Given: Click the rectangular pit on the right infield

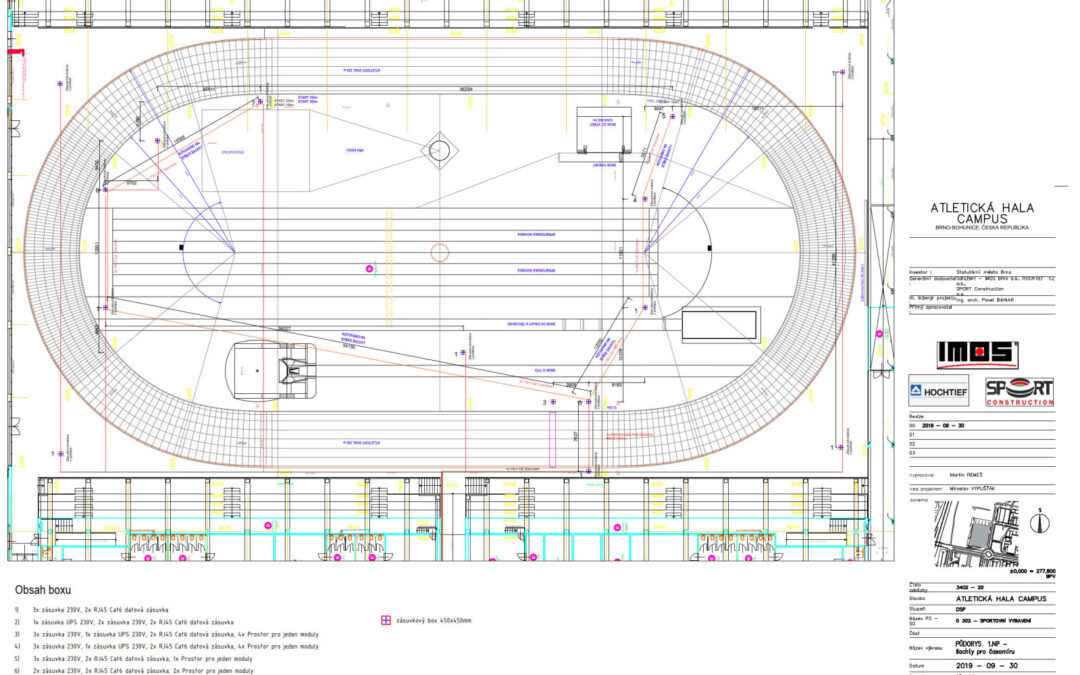Looking at the screenshot, I should [x=719, y=325].
